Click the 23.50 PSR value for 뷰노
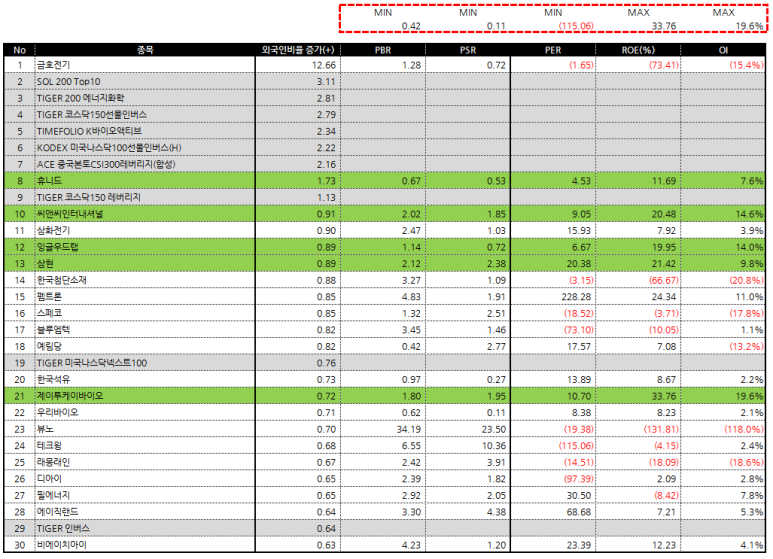 coord(494,429)
